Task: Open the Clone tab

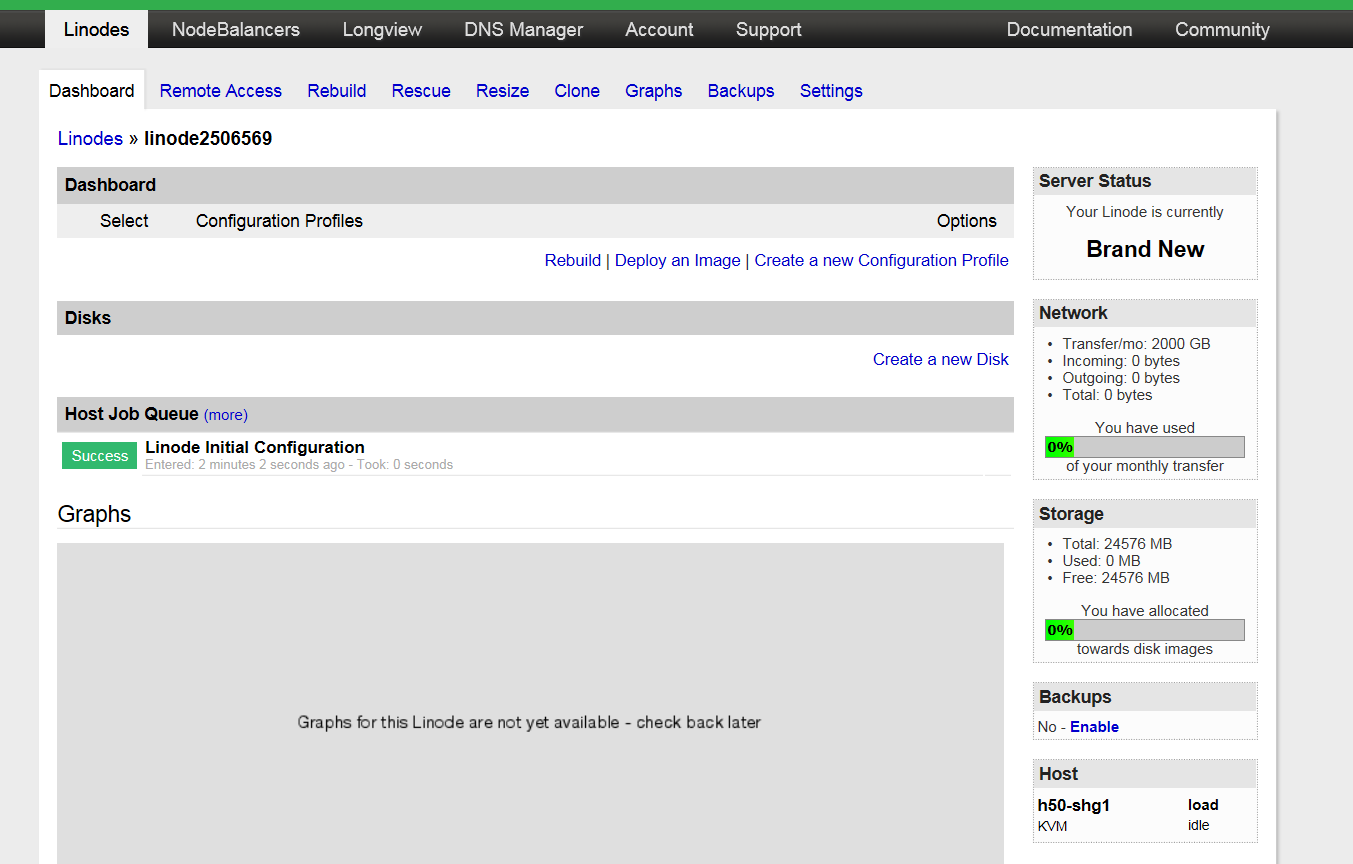Action: (577, 91)
